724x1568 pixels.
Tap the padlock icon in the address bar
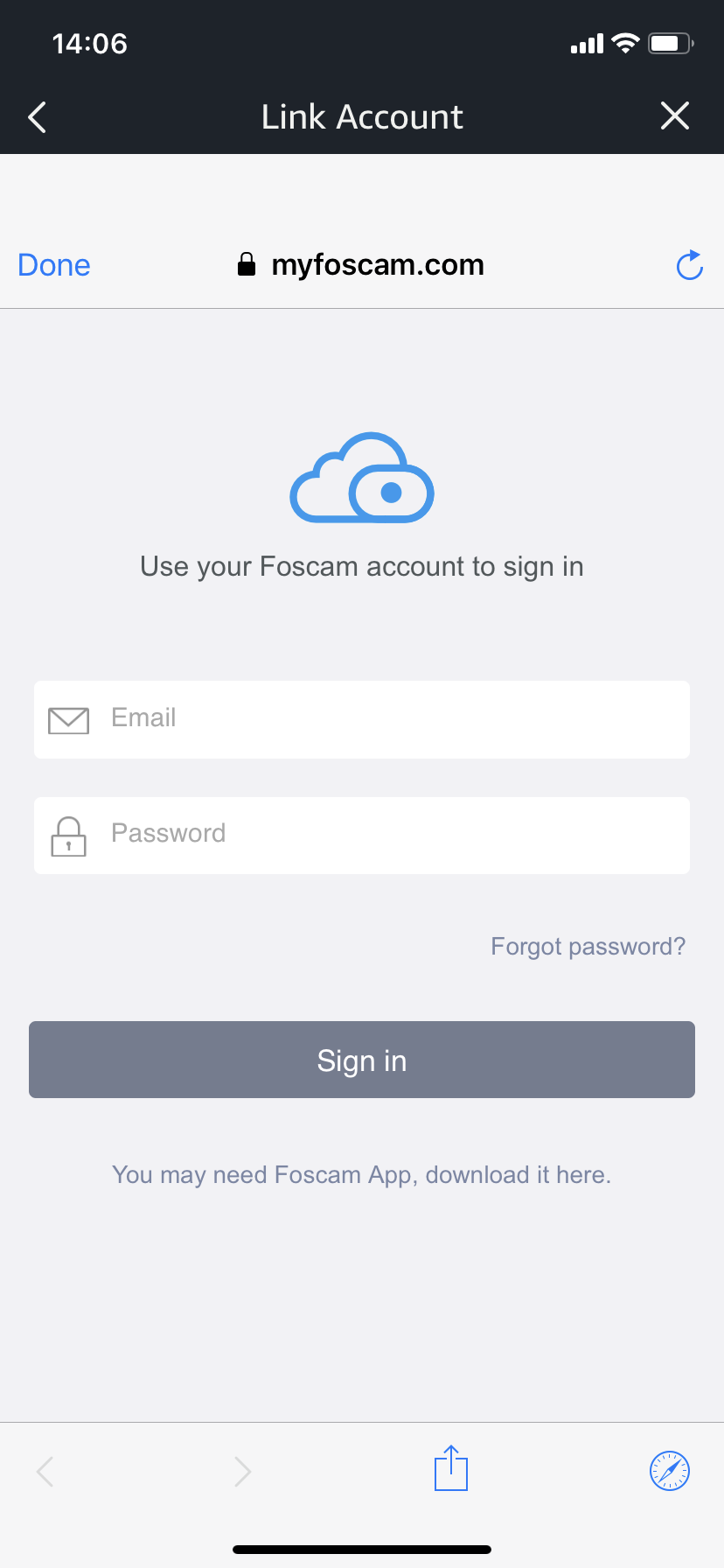coord(246,263)
